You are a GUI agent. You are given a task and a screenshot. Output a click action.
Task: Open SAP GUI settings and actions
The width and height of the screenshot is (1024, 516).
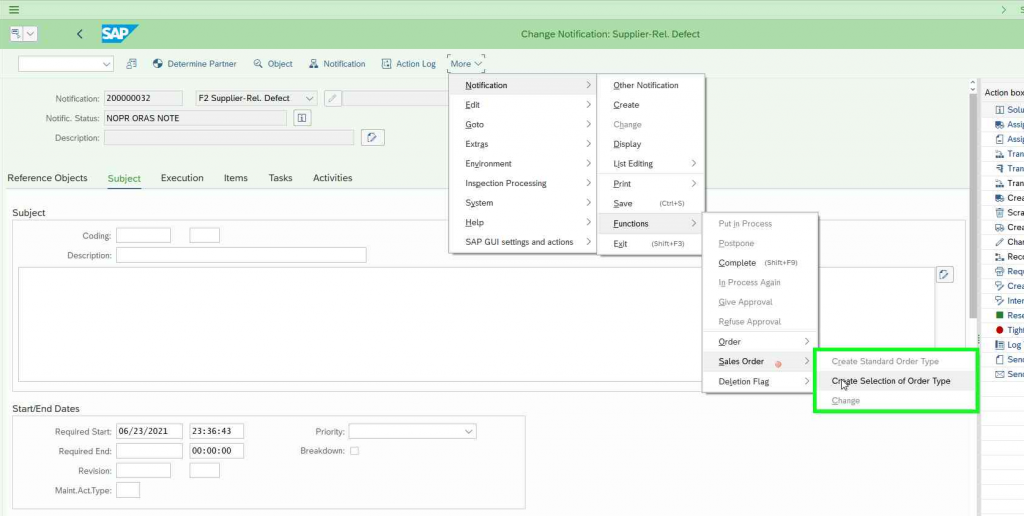(x=522, y=242)
